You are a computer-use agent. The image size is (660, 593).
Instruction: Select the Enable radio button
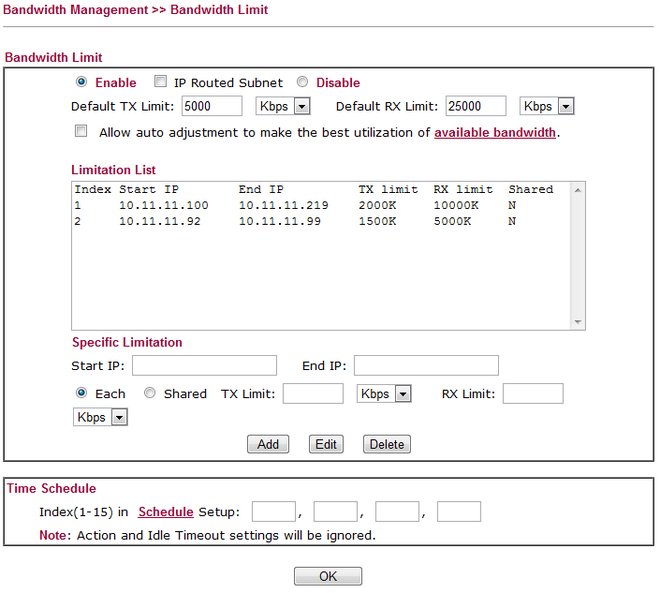click(81, 83)
